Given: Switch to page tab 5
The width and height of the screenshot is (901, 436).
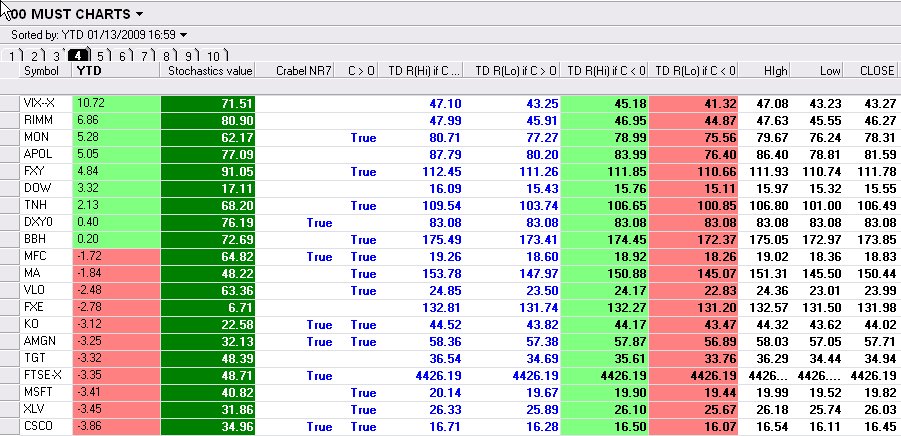Looking at the screenshot, I should pos(101,56).
